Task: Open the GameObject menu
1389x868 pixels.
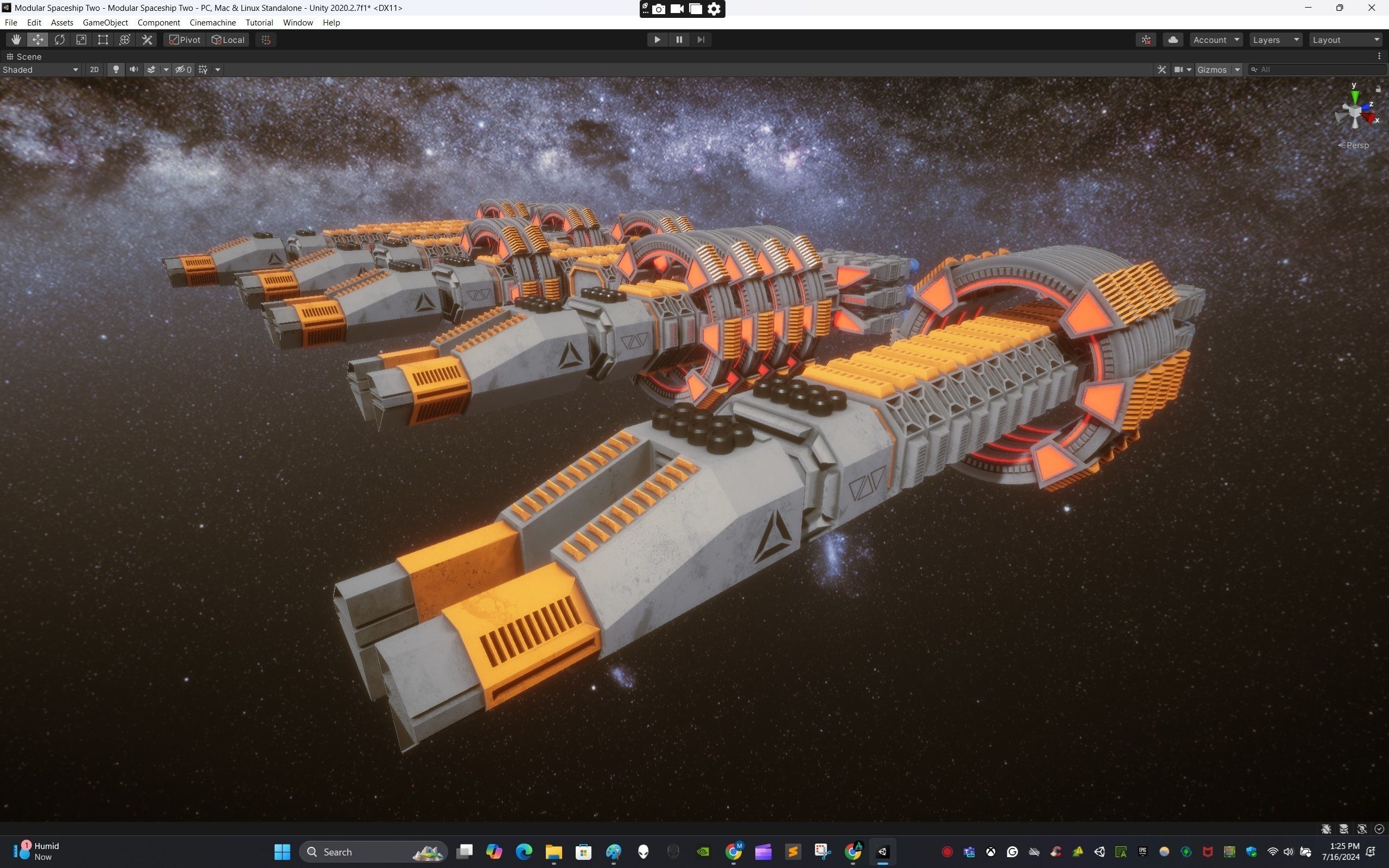Action: (x=105, y=22)
